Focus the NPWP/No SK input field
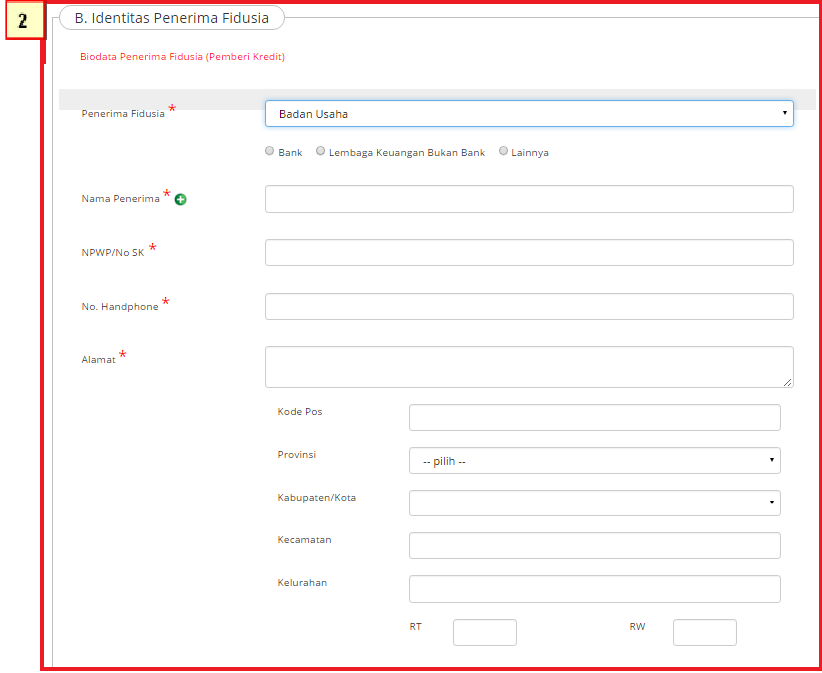Image resolution: width=822 pixels, height=673 pixels. pos(528,253)
